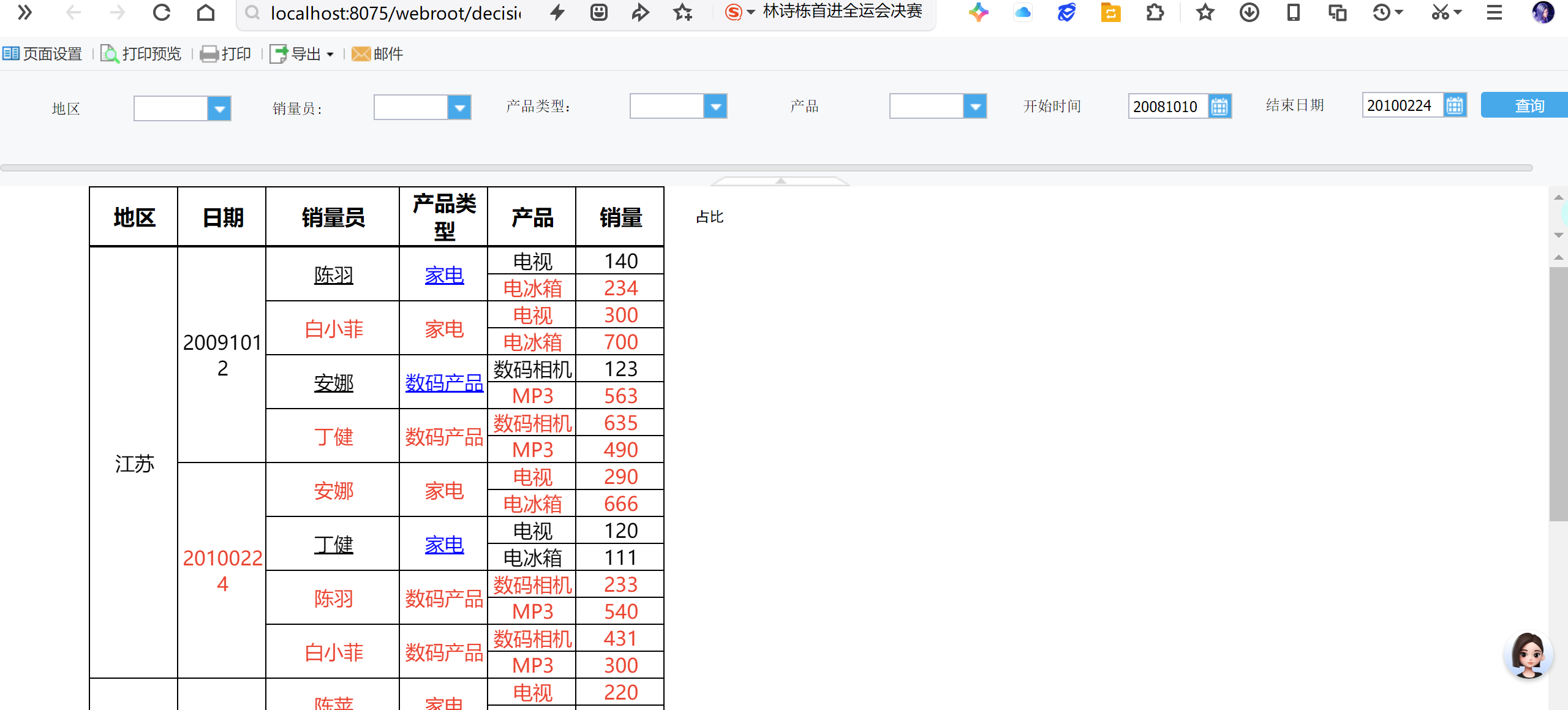
Task: Open the 数码产品 link for 安娜
Action: [444, 383]
